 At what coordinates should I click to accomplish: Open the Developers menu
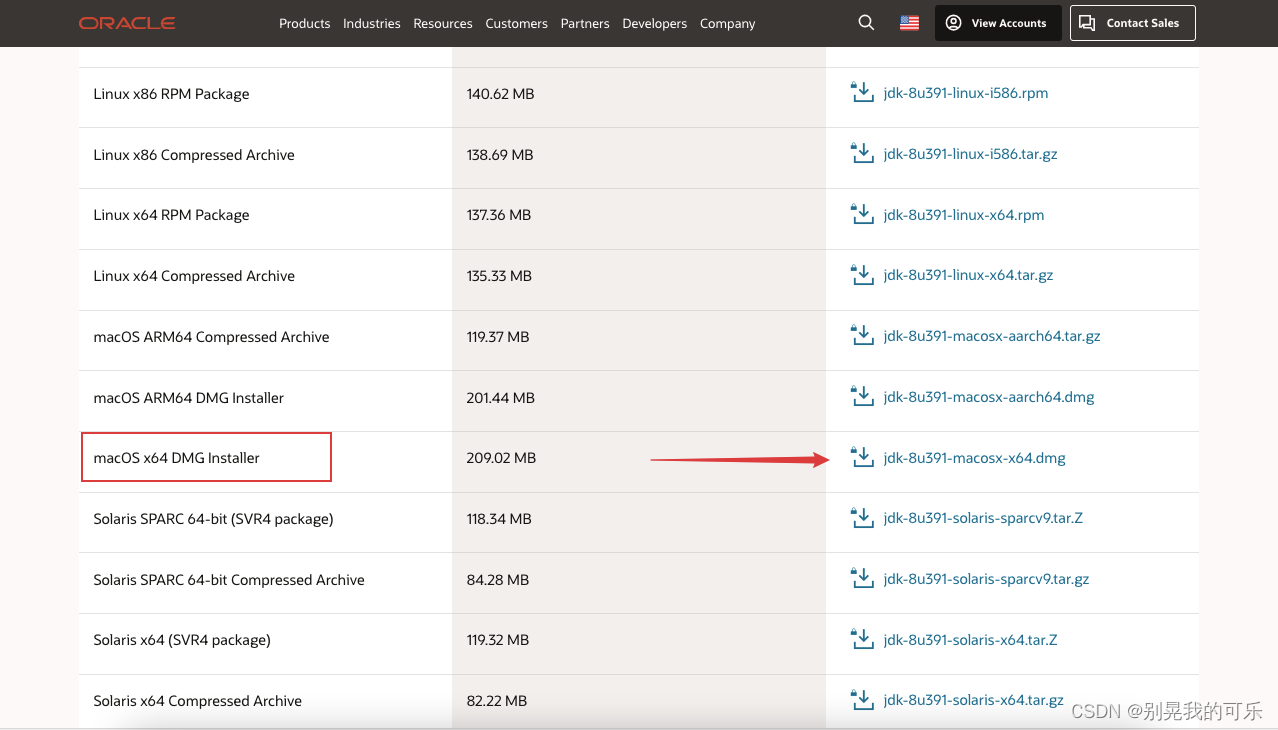(x=654, y=24)
